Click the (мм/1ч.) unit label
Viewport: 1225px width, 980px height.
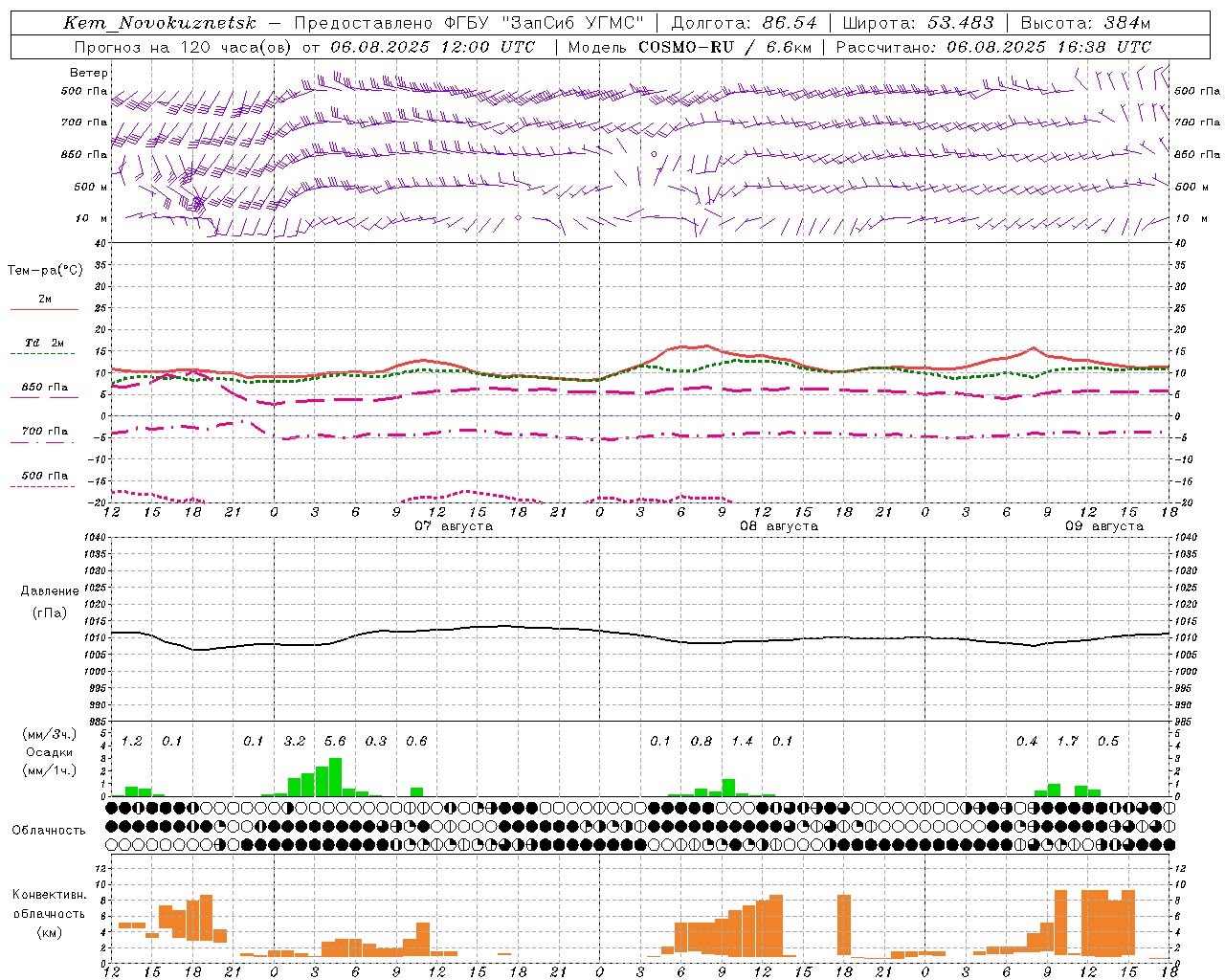[x=50, y=770]
